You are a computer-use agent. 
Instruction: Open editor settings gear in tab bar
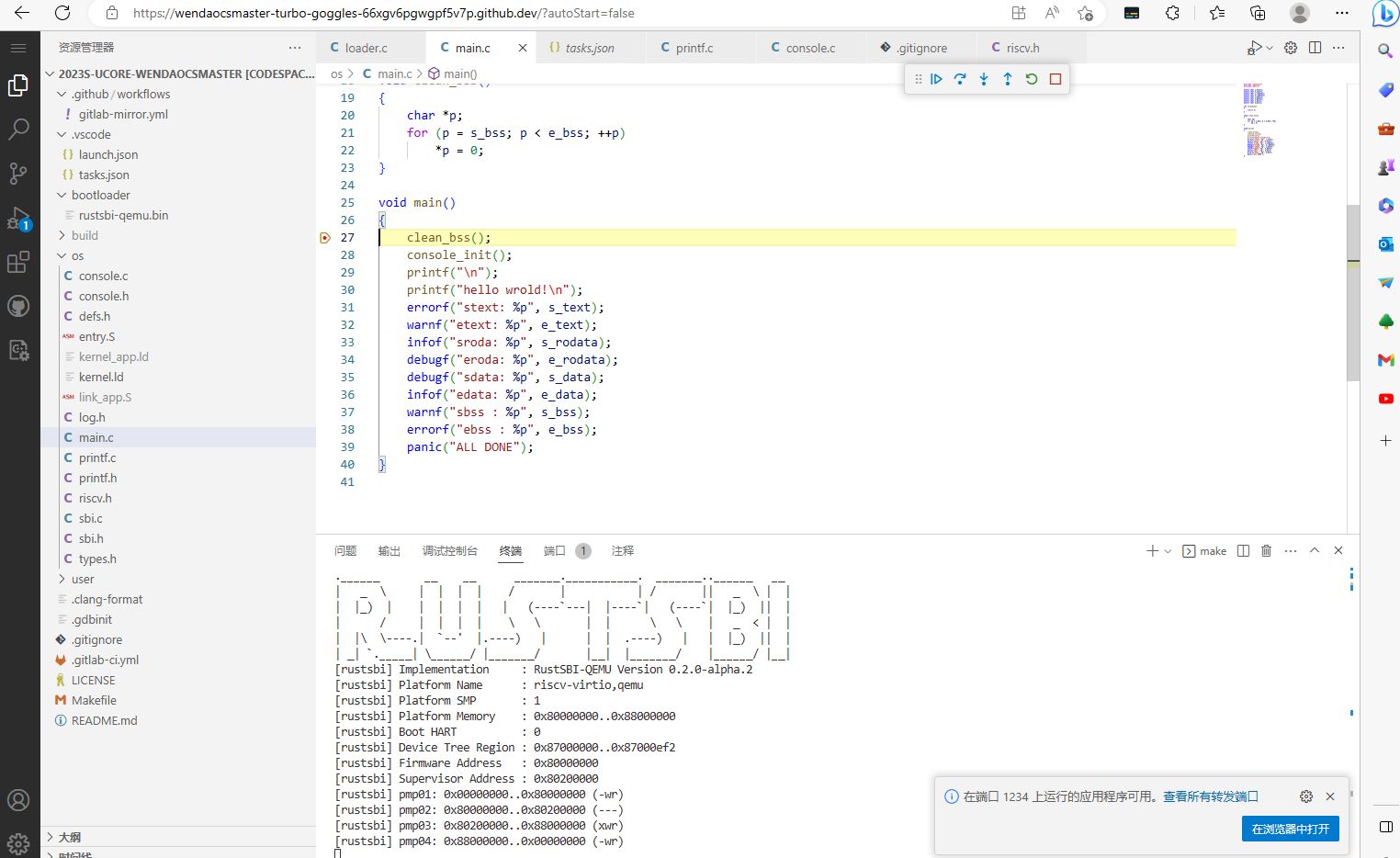1291,48
